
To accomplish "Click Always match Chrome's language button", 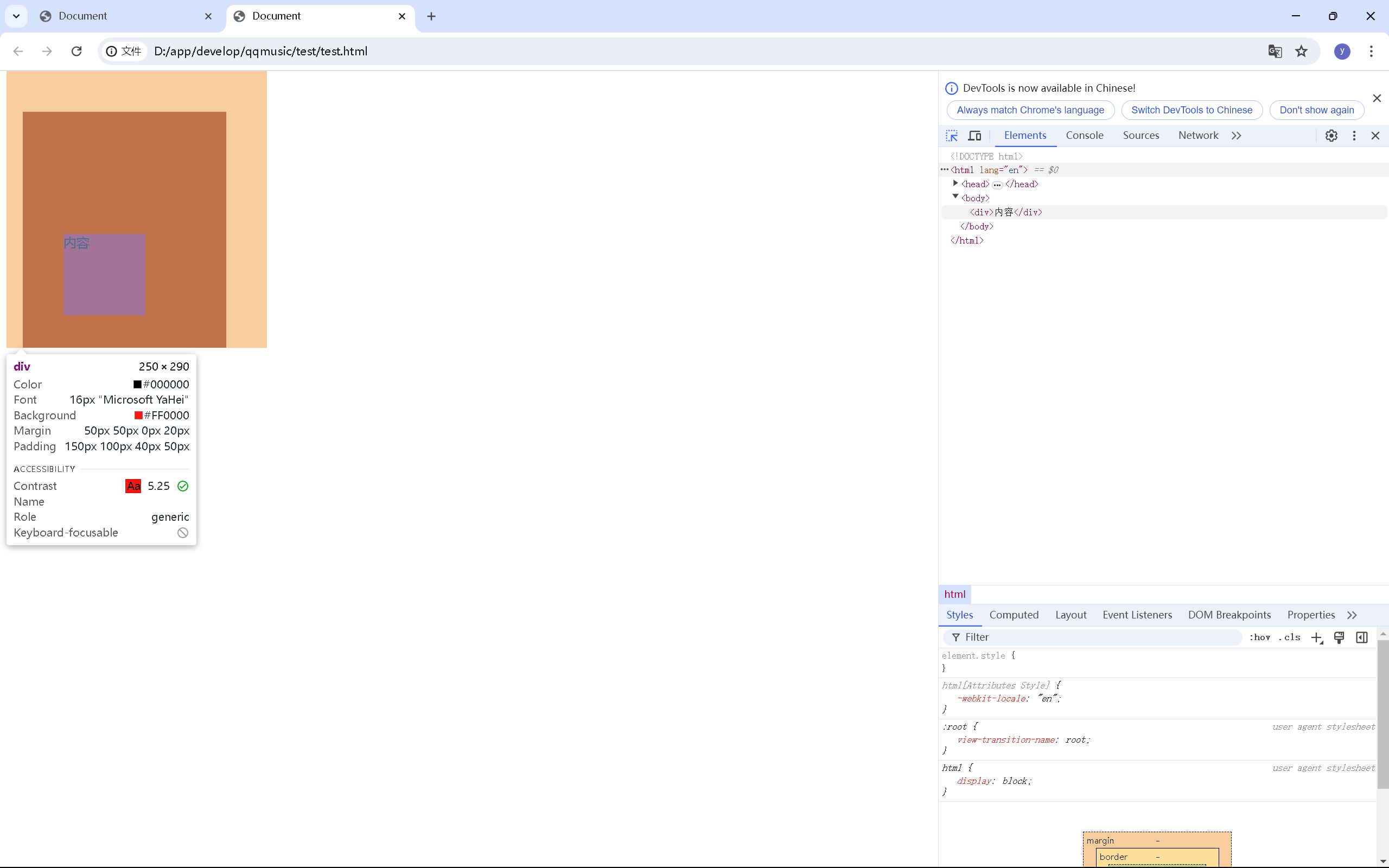I will pos(1030,110).
